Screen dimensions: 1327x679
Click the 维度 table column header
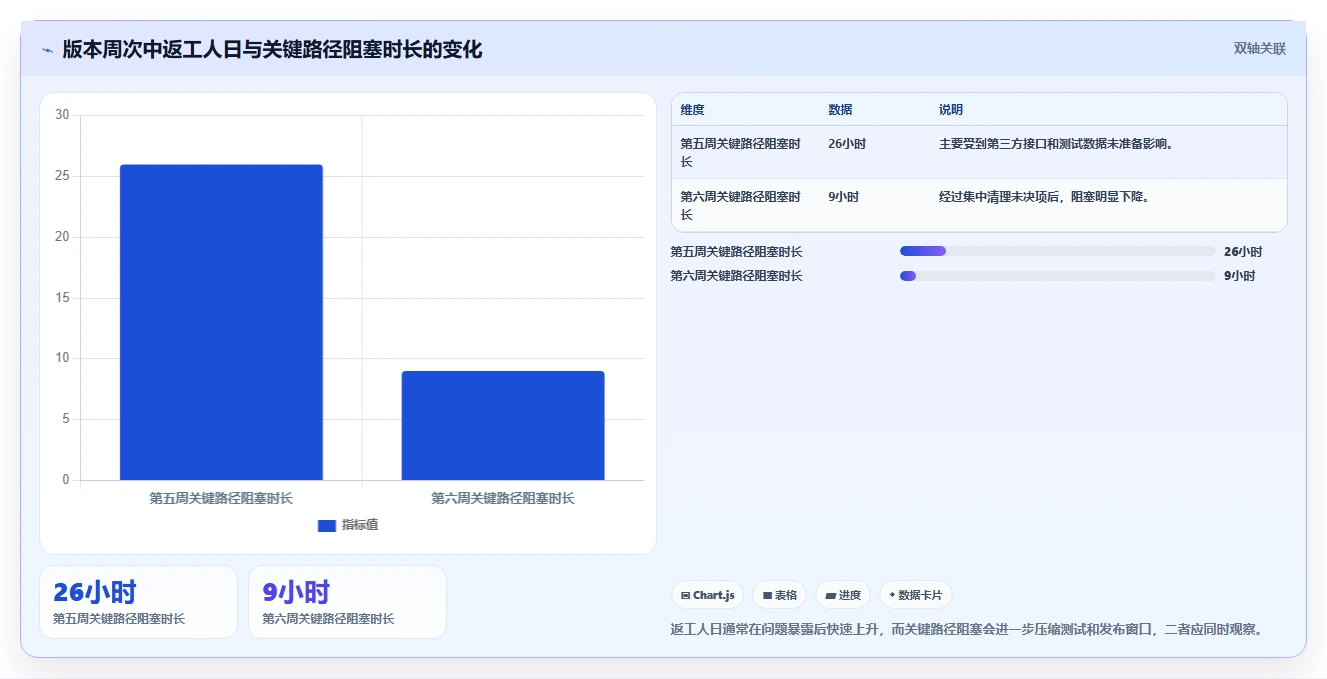[x=692, y=110]
